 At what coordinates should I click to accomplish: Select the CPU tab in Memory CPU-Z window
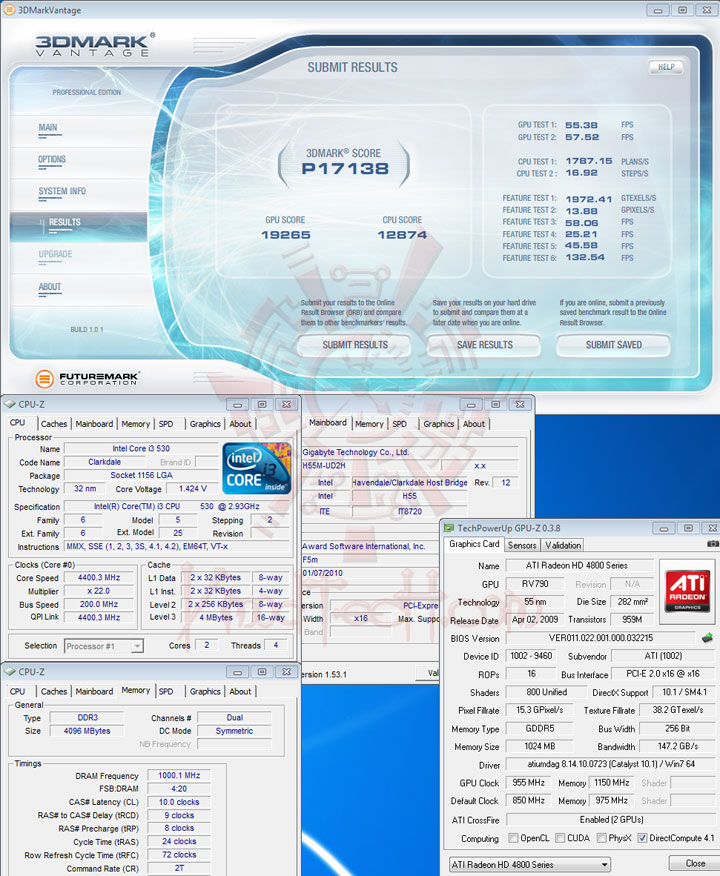(17, 692)
